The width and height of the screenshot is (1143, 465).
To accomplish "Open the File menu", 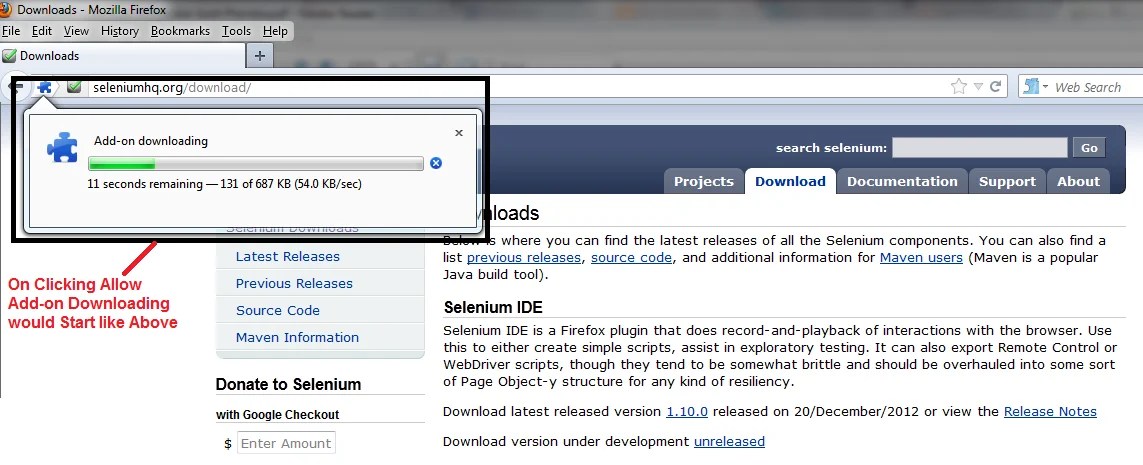I will click(11, 31).
